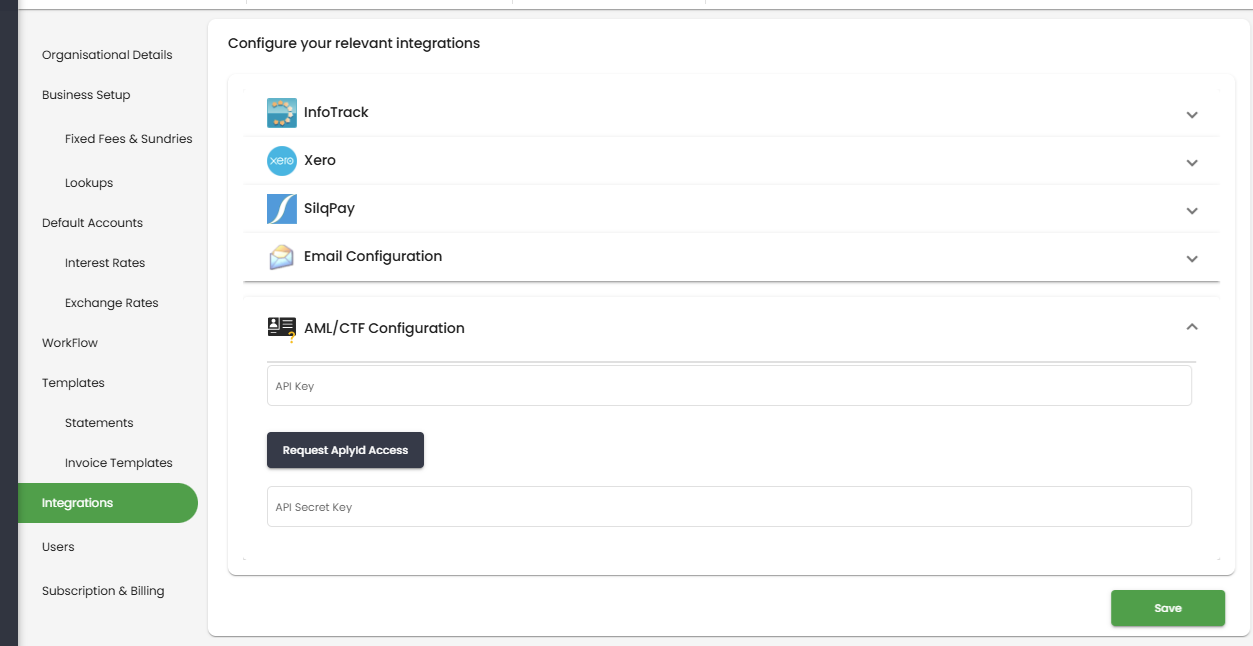Viewport: 1253px width, 646px height.
Task: Go to Statements templates
Action: tap(99, 423)
